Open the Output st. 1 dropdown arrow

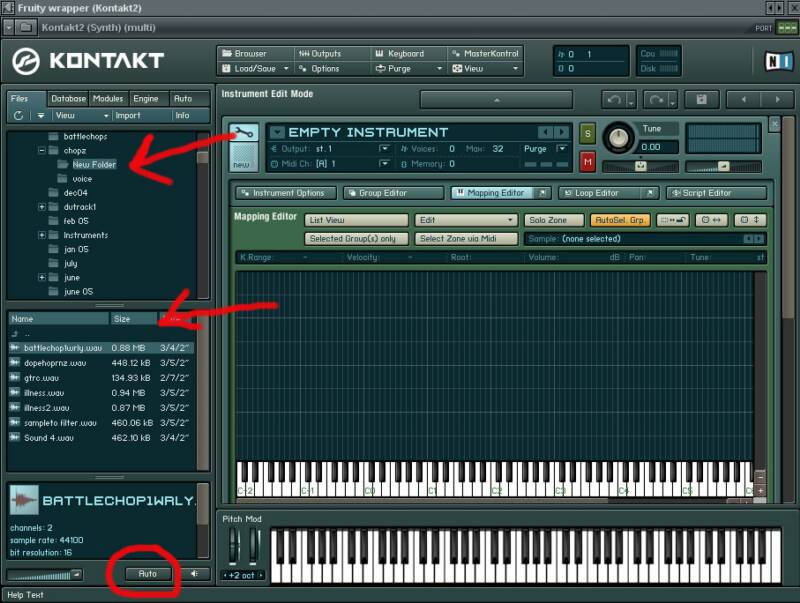[x=384, y=148]
